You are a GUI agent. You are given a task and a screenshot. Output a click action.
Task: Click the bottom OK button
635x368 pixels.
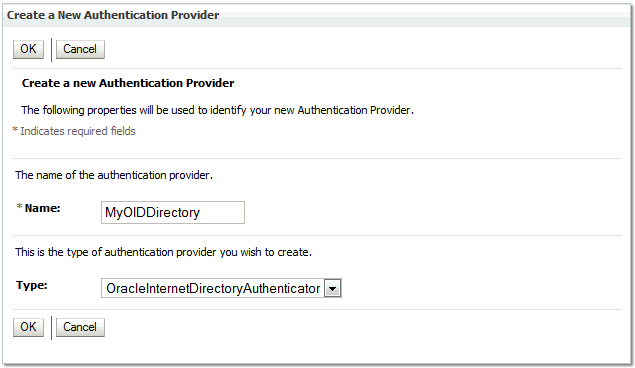(28, 327)
